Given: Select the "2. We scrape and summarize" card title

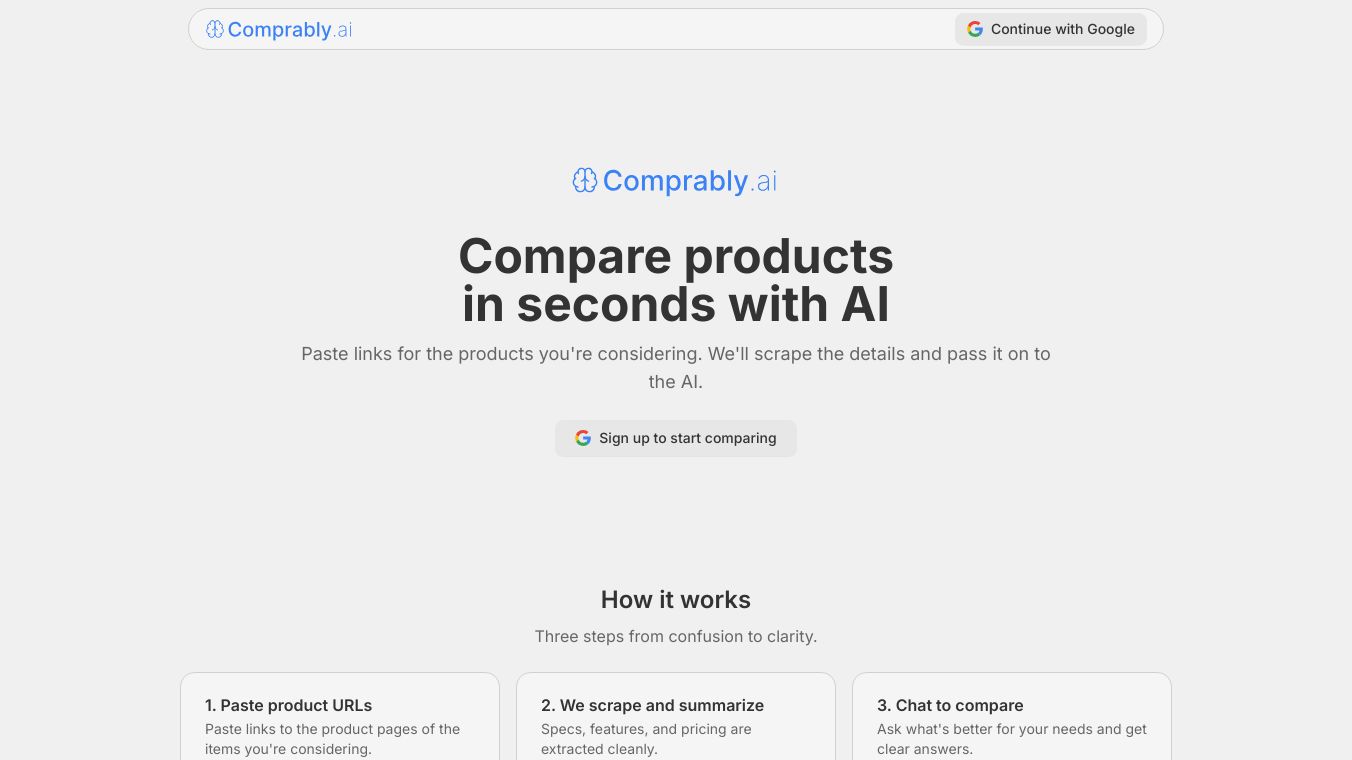Looking at the screenshot, I should pos(652,705).
